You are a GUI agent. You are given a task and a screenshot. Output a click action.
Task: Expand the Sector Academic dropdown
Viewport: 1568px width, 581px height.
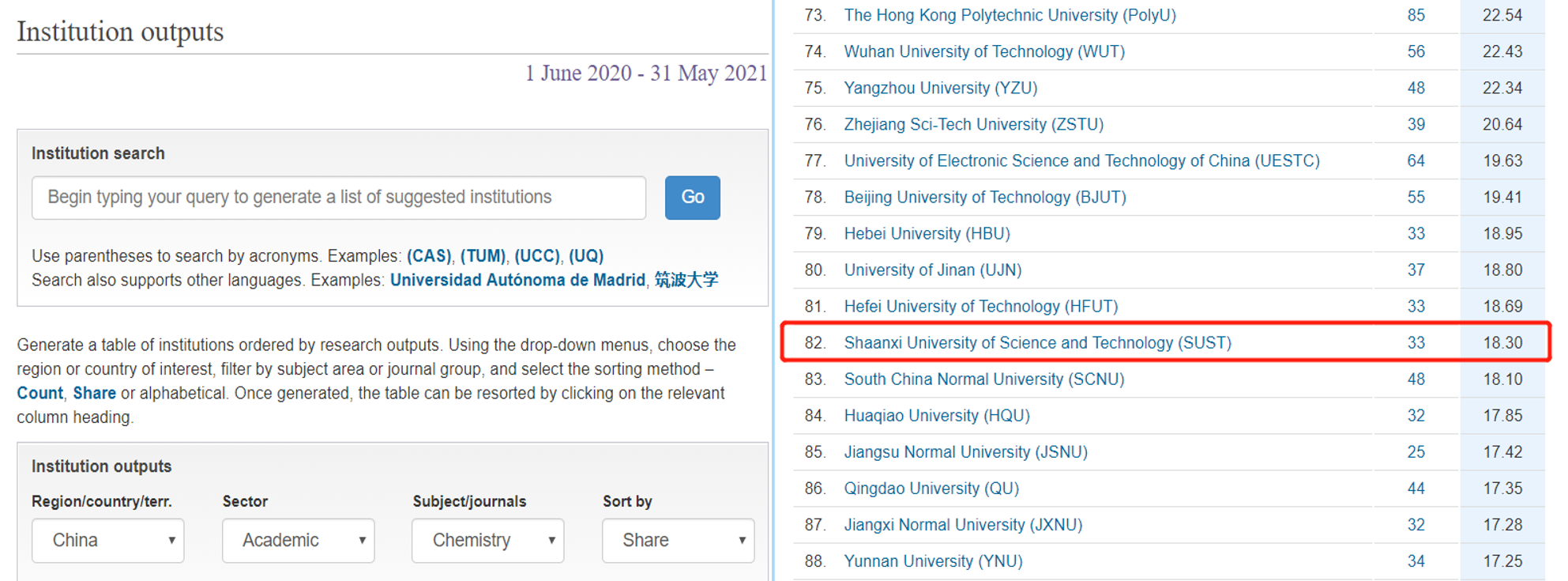pyautogui.click(x=298, y=541)
